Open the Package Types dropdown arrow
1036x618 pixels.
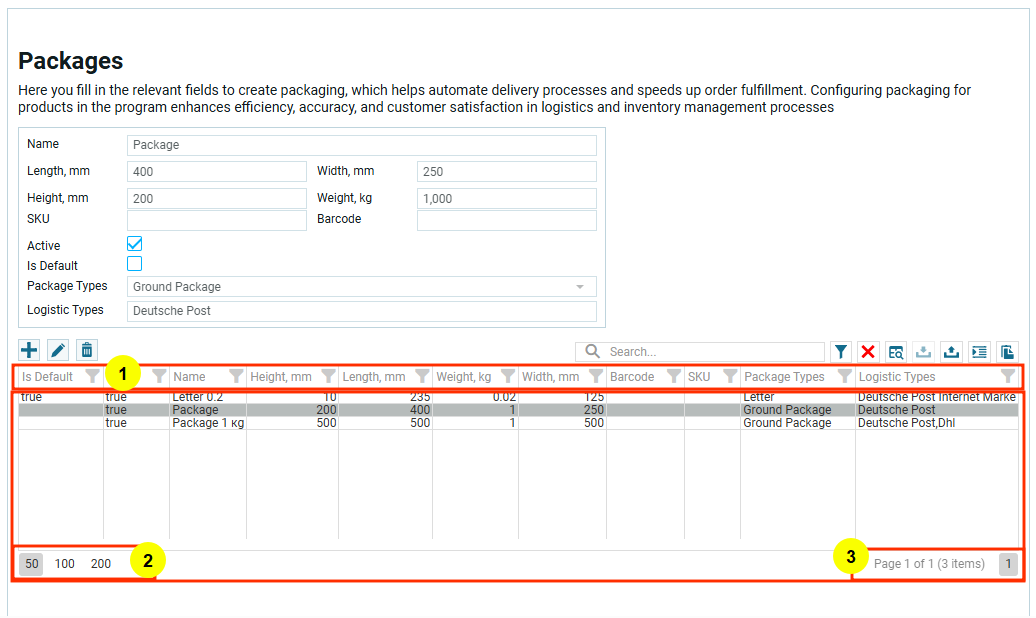click(x=580, y=287)
